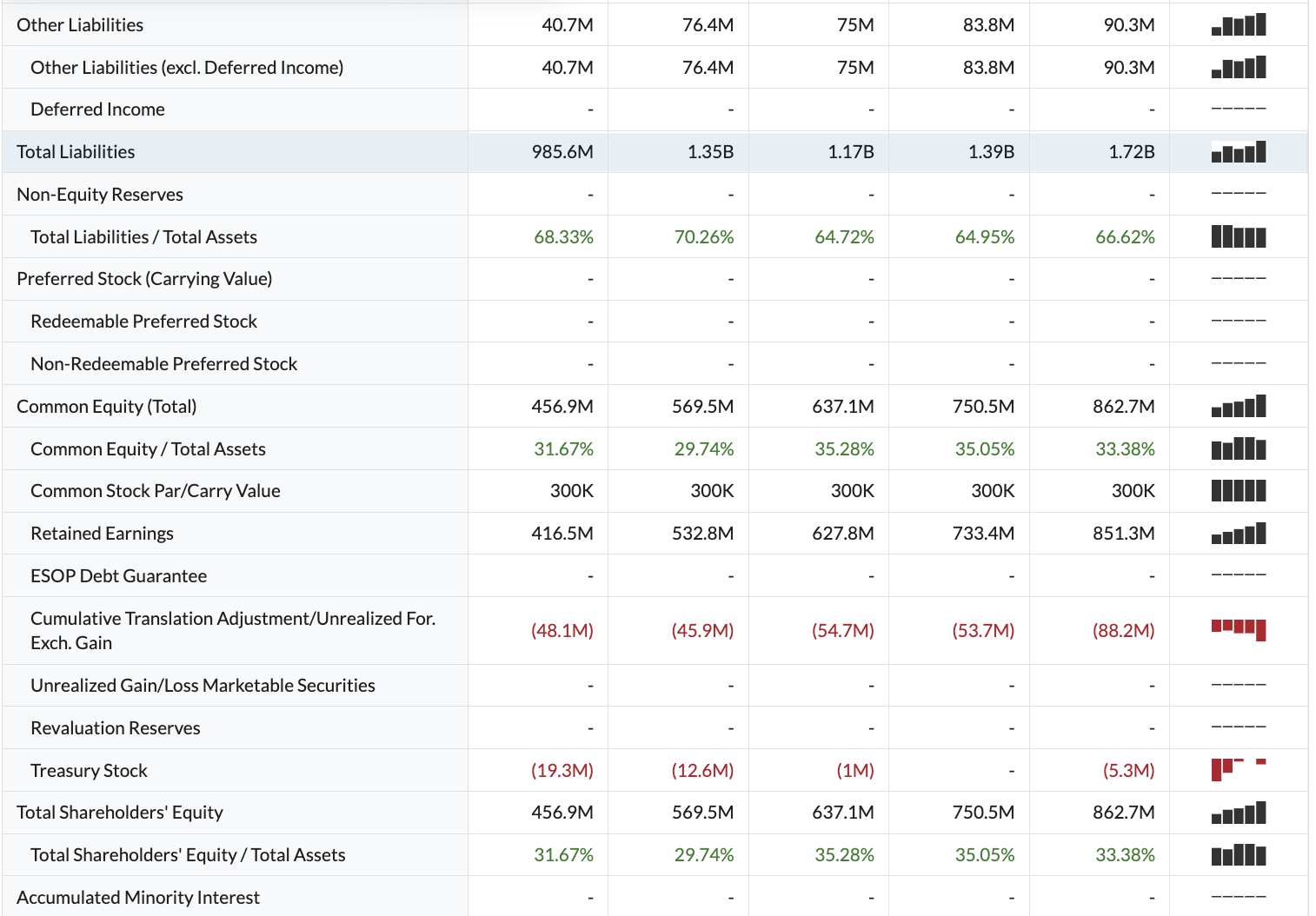The image size is (1316, 916).
Task: Select the 1.72B Total Liabilities value
Action: click(1131, 151)
